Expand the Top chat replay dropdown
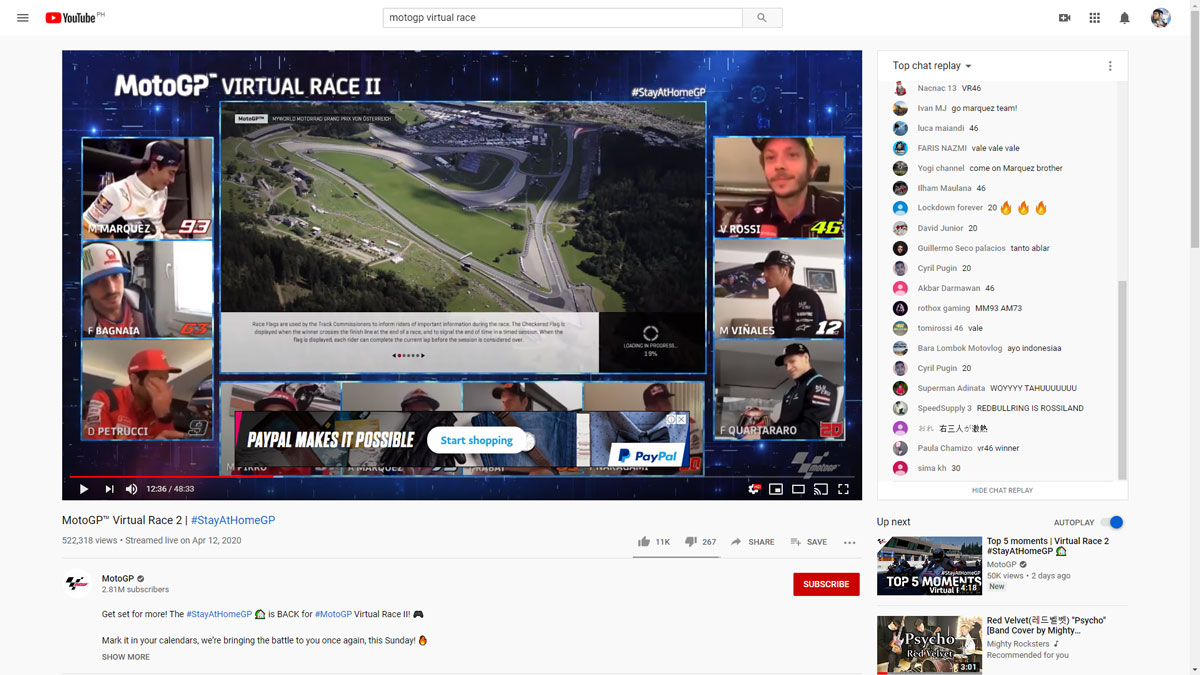Image resolution: width=1200 pixels, height=675 pixels. point(932,66)
